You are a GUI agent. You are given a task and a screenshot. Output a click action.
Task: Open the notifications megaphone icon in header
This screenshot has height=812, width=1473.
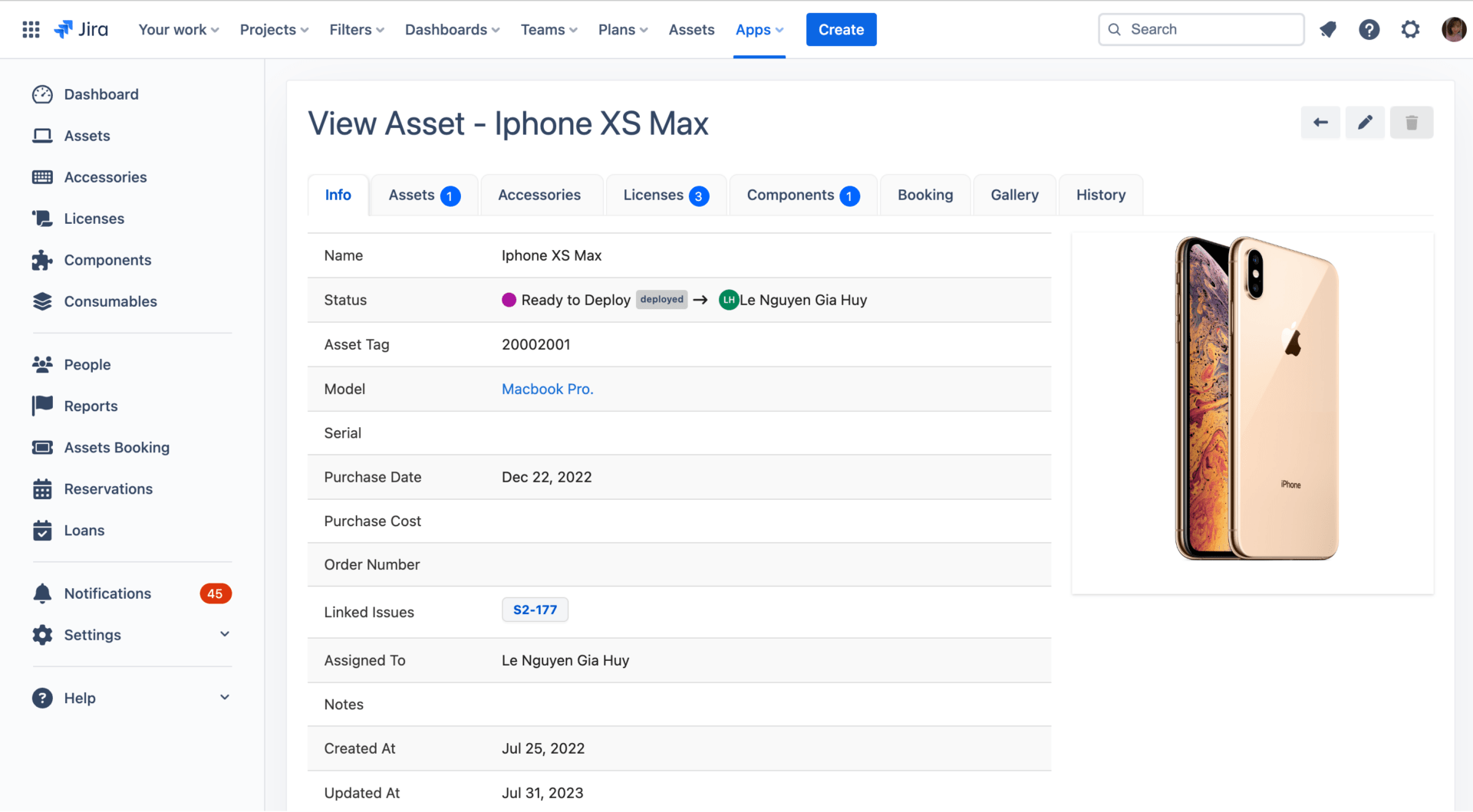point(1328,29)
